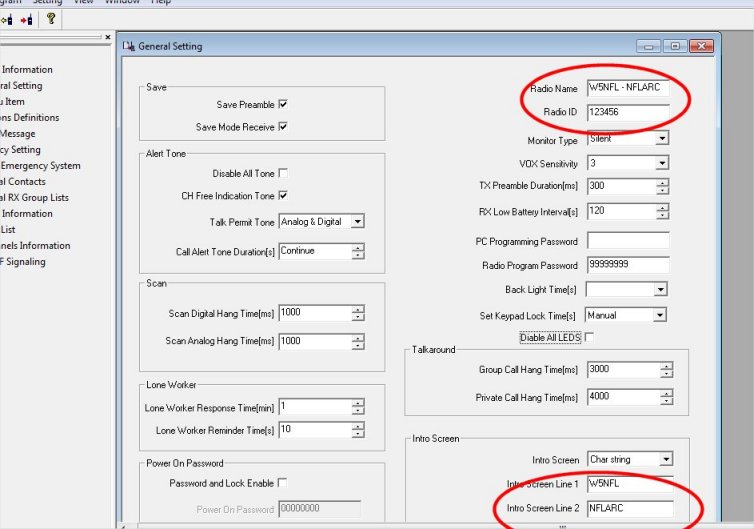This screenshot has width=754, height=529.
Task: Click the Intro Screen Line 2 field
Action: [628, 508]
